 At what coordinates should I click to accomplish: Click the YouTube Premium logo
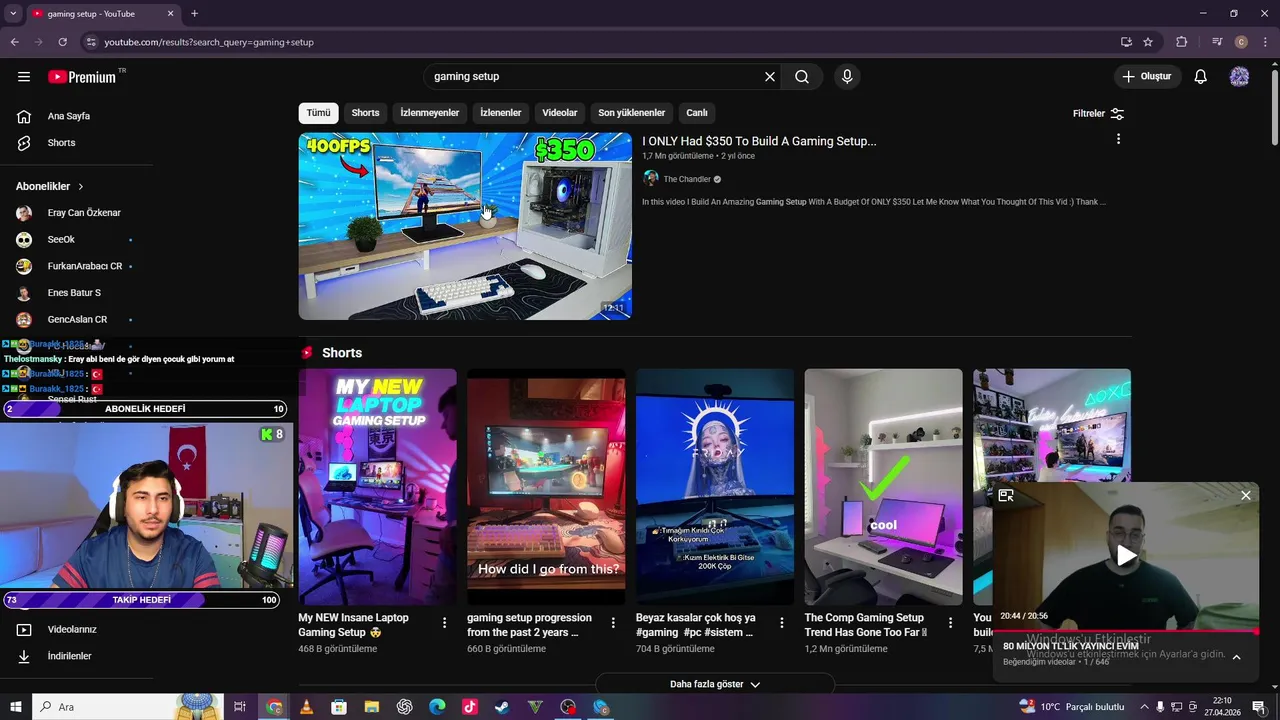84,77
